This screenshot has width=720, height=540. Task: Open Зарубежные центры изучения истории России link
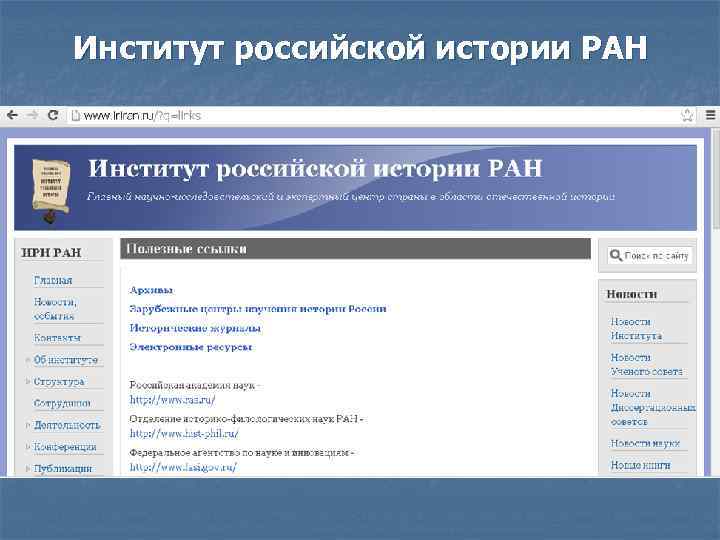click(x=258, y=309)
